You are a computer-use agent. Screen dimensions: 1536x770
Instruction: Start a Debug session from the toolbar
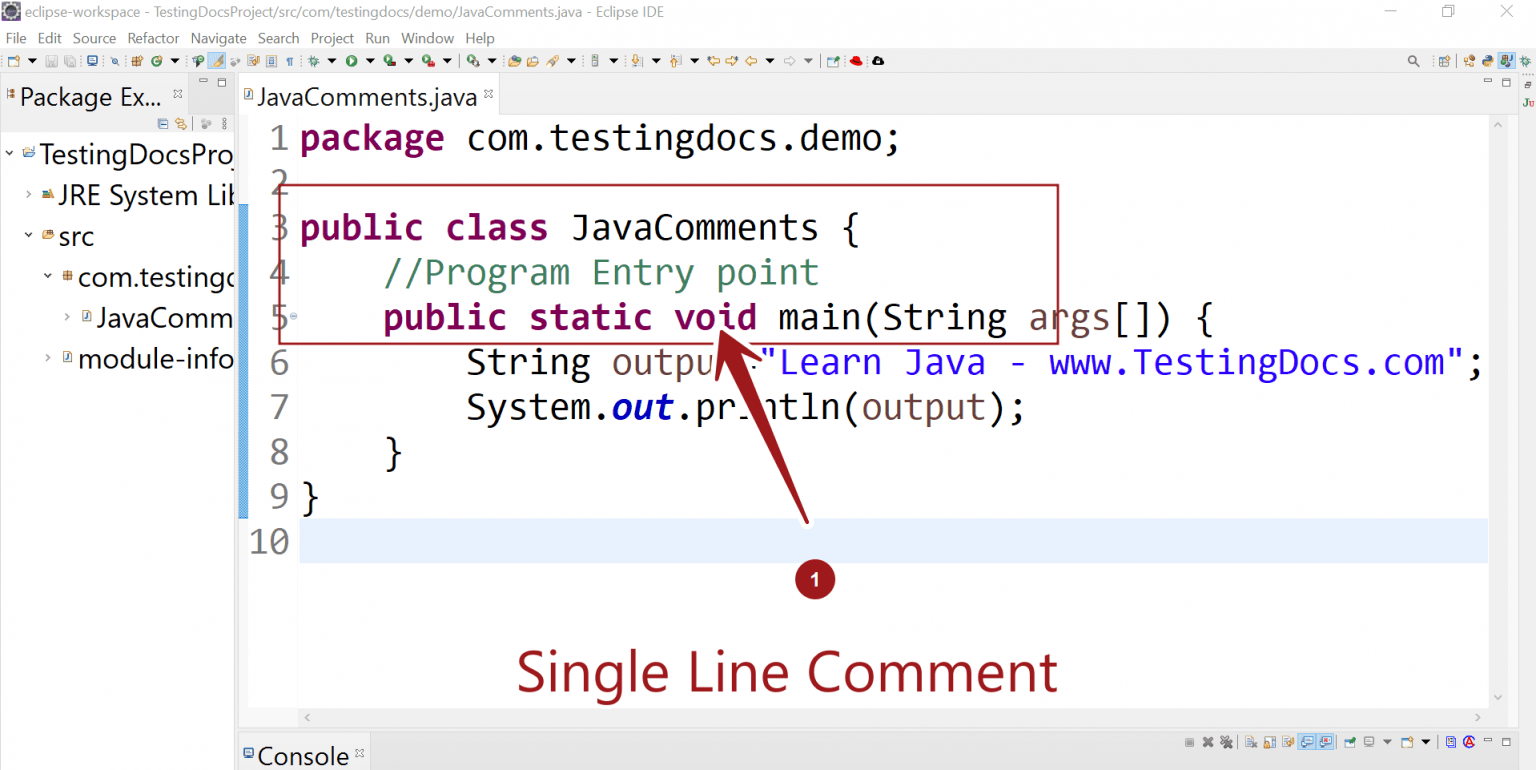pos(314,60)
